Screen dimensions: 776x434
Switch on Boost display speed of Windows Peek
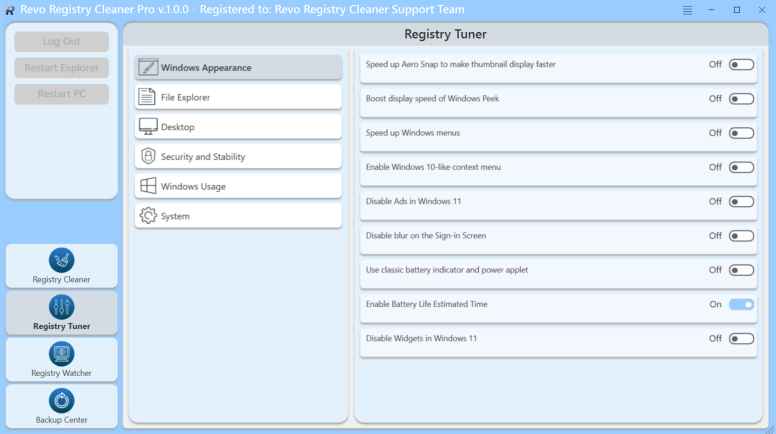(741, 99)
